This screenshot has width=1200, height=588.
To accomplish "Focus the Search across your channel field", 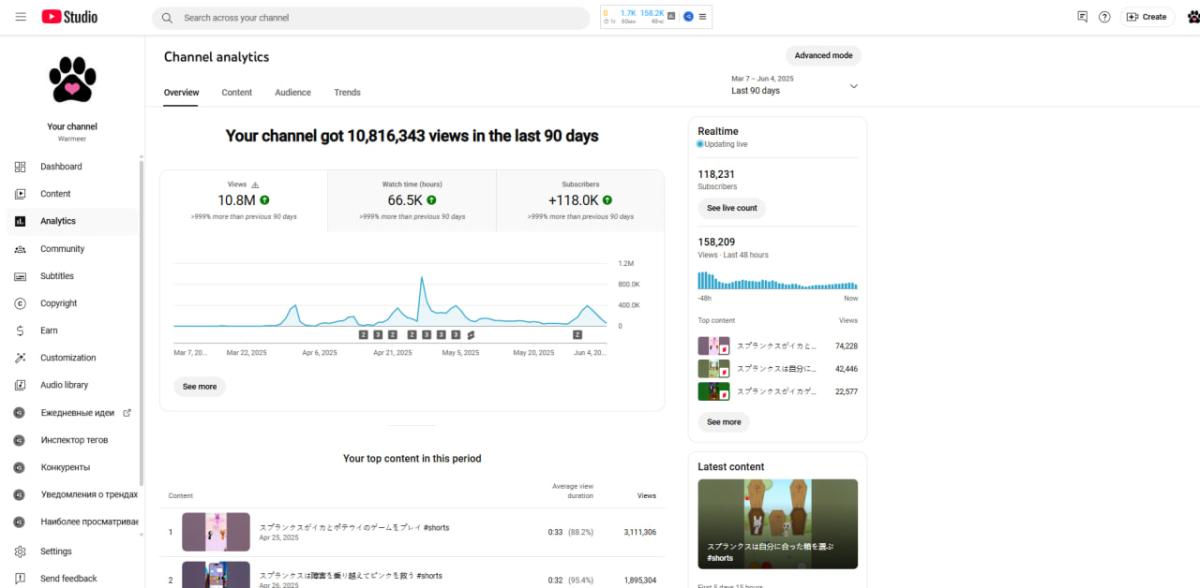I will tap(371, 18).
